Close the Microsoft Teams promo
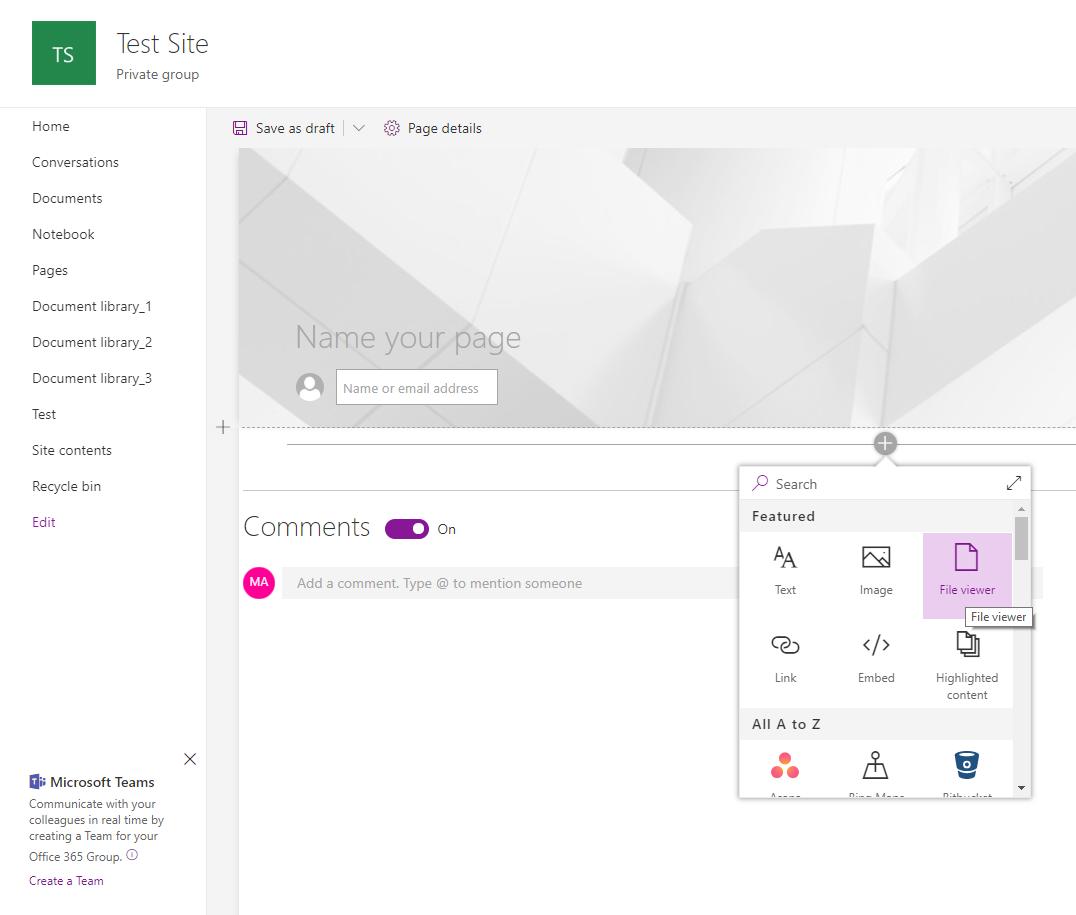 (190, 758)
